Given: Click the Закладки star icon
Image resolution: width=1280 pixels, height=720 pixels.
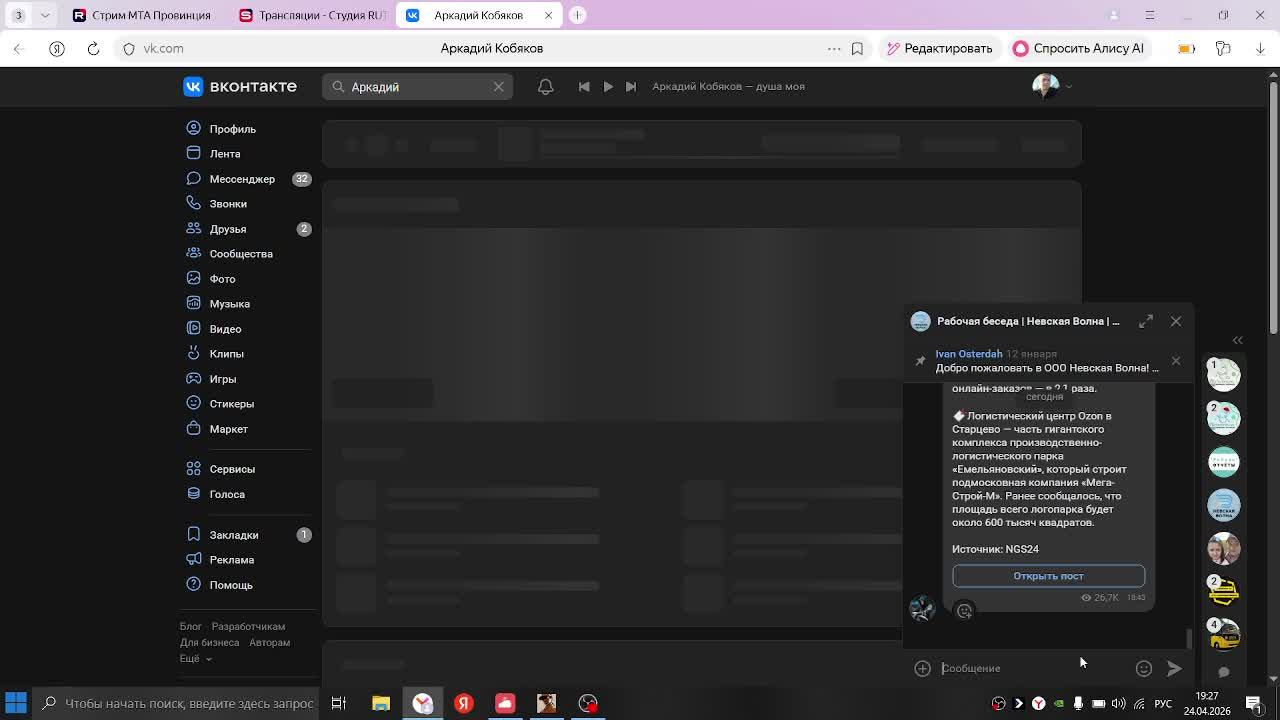Looking at the screenshot, I should (x=193, y=535).
